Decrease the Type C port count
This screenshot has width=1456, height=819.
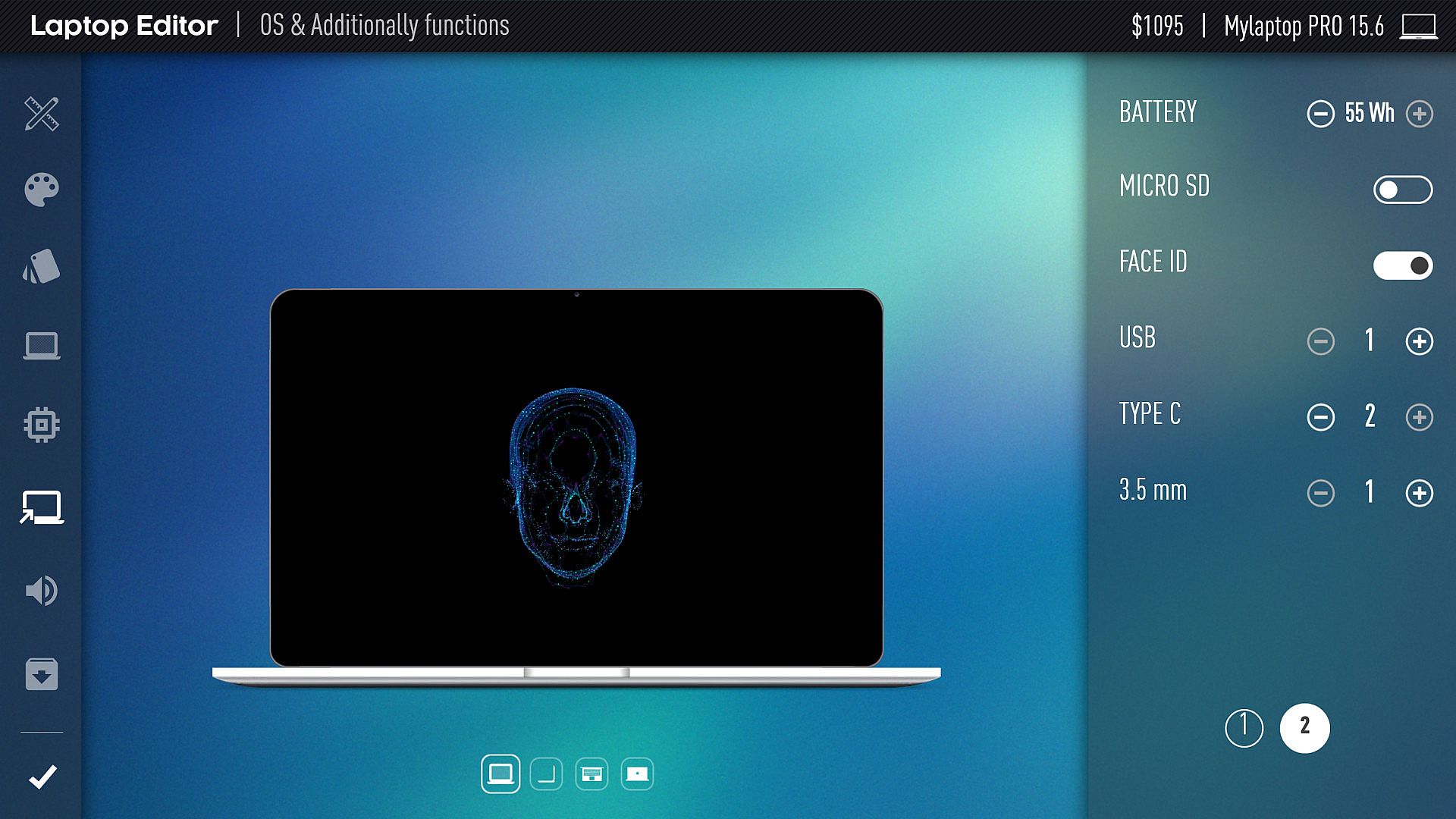(1320, 417)
